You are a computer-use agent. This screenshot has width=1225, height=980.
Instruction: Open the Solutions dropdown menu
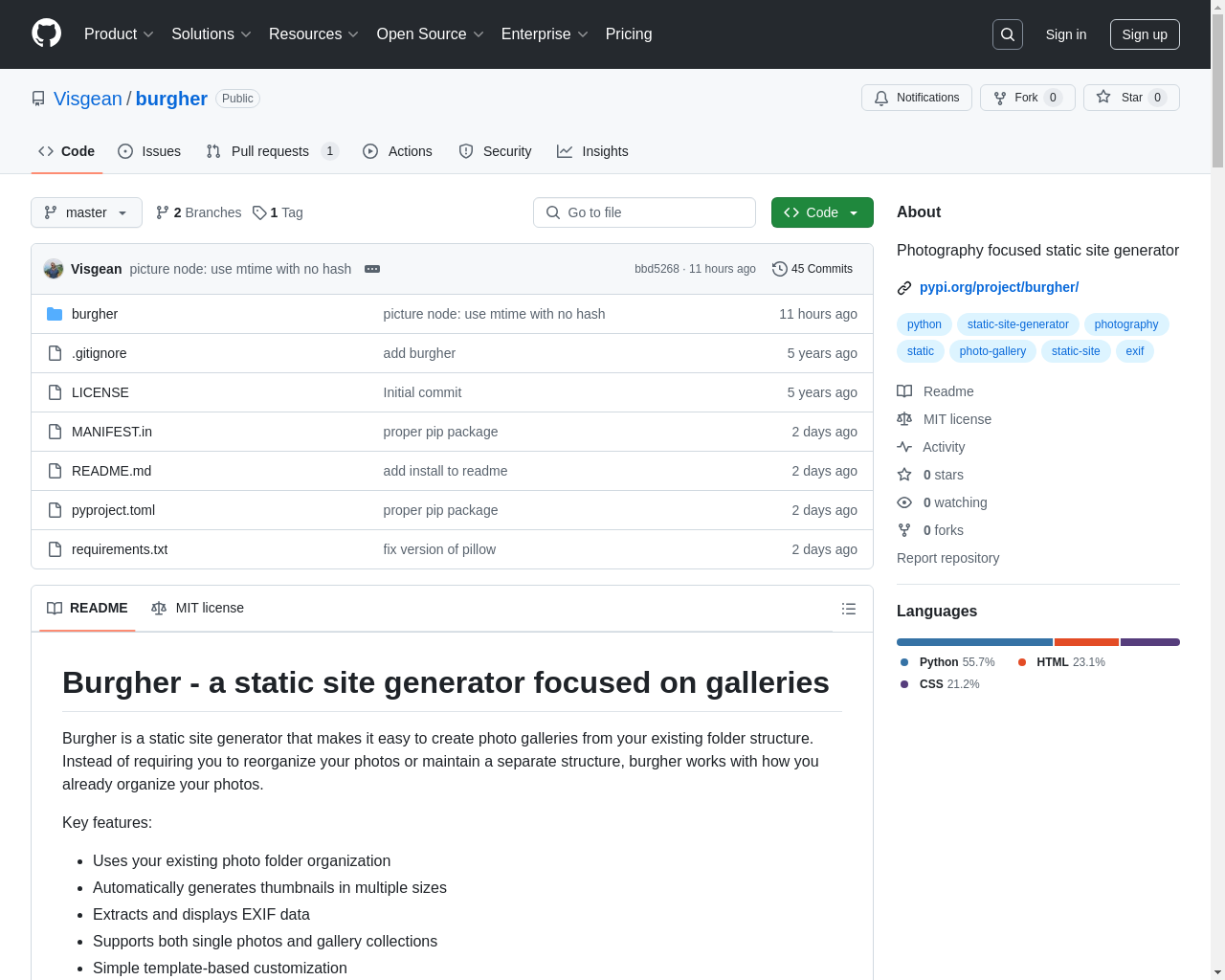(x=212, y=34)
